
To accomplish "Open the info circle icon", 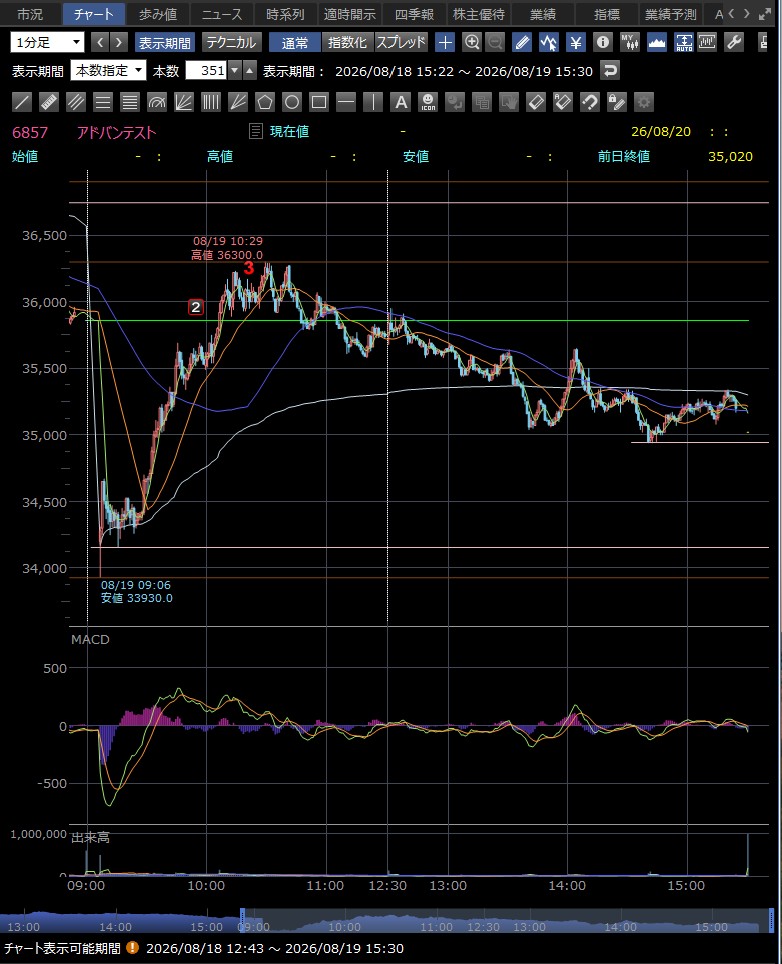I will click(x=603, y=42).
